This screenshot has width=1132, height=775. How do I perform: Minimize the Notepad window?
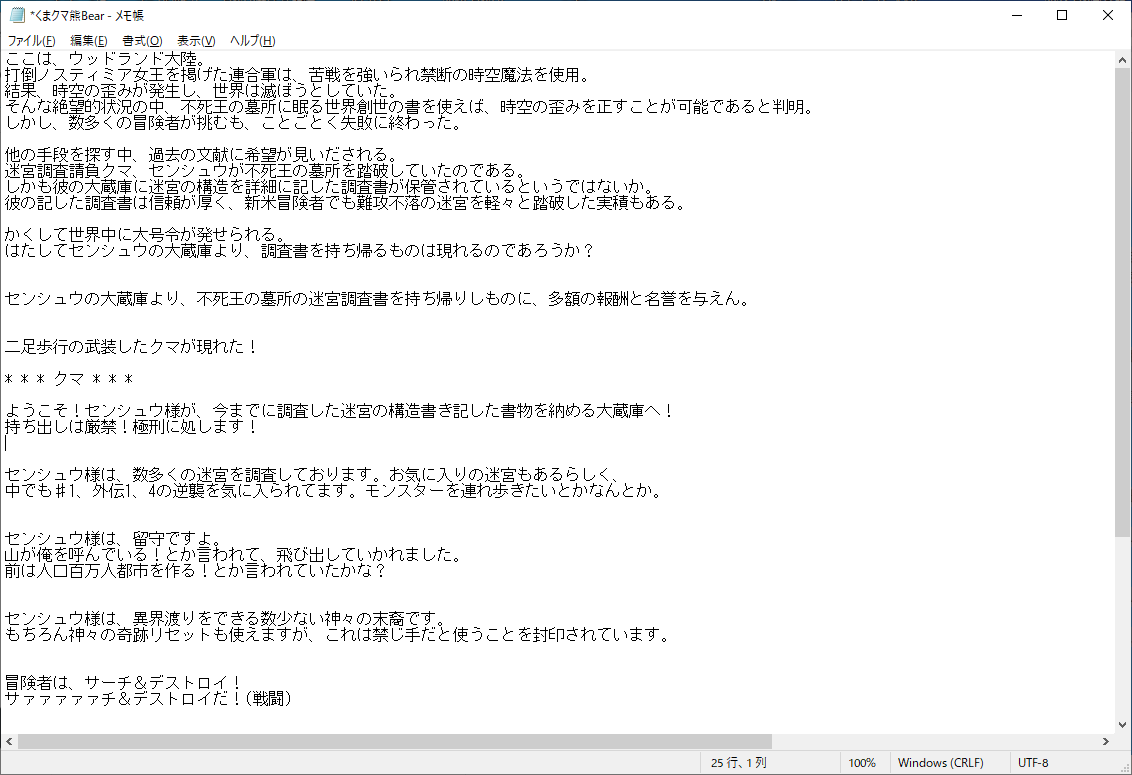click(1017, 15)
